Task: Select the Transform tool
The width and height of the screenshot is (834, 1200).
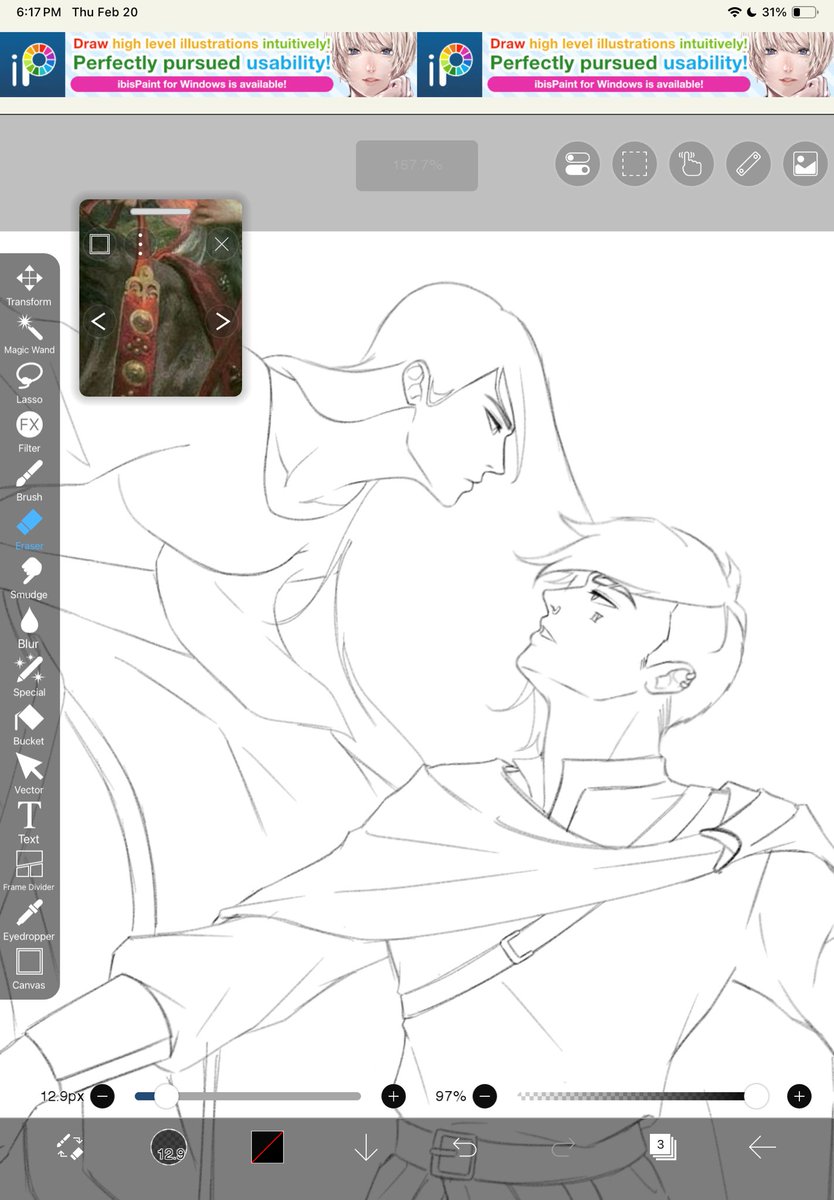Action: click(x=29, y=285)
